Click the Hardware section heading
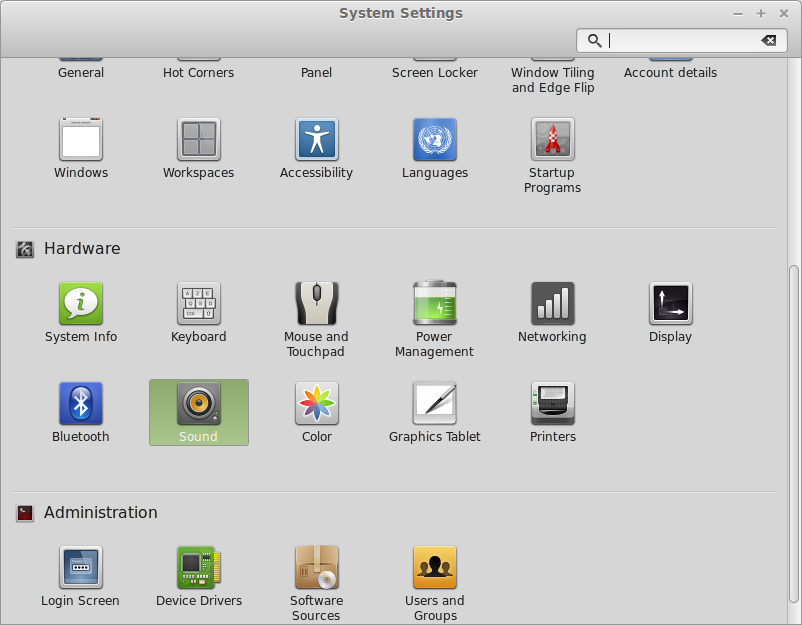The width and height of the screenshot is (802, 625). point(82,249)
